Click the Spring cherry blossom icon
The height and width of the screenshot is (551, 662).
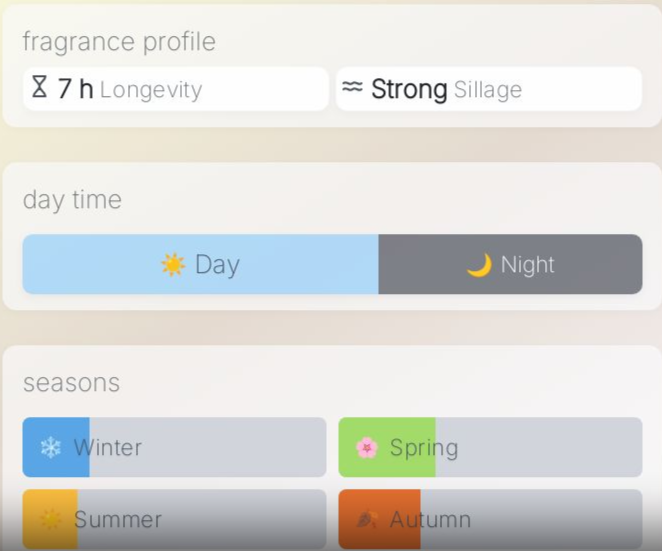(367, 447)
